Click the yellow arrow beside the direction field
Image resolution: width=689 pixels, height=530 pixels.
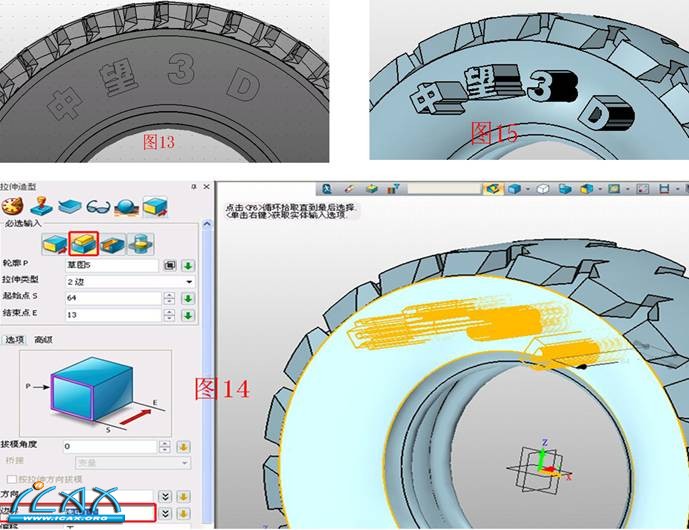(x=183, y=497)
